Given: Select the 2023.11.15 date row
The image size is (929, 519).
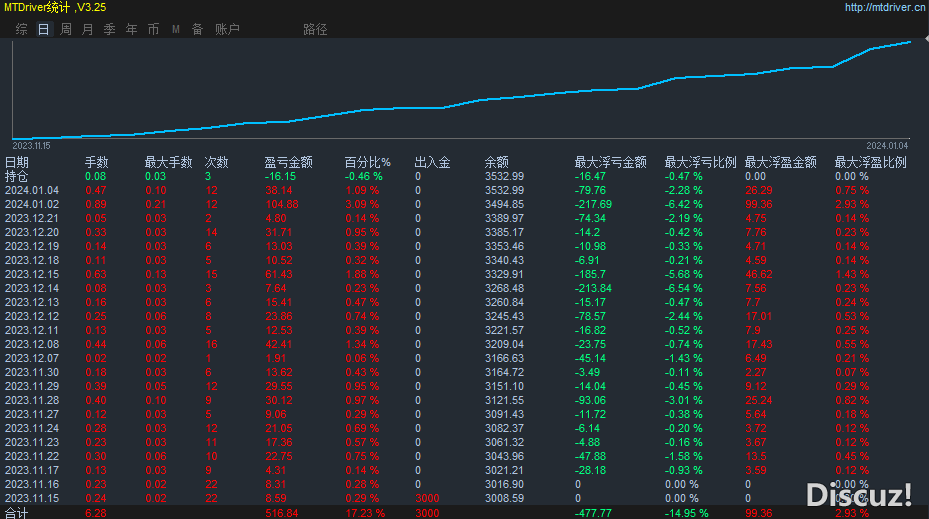Looking at the screenshot, I should click(464, 499).
